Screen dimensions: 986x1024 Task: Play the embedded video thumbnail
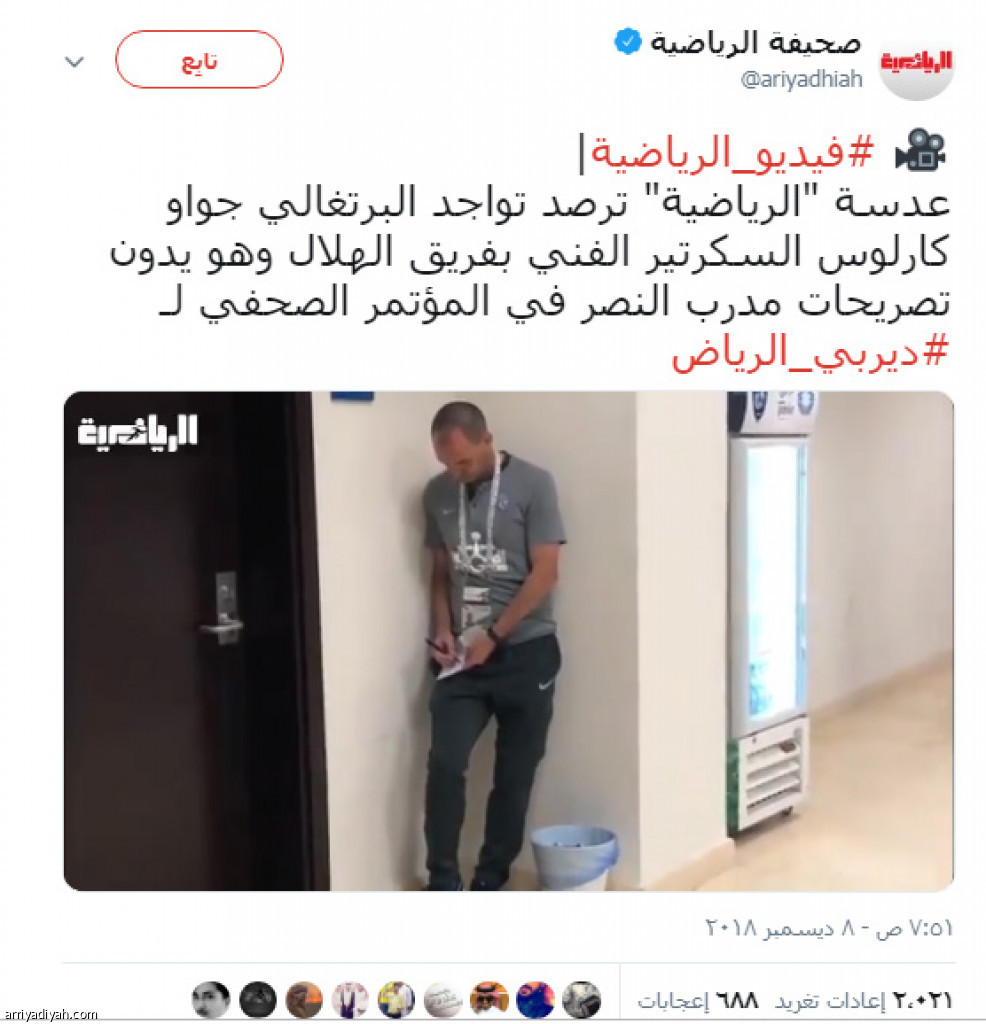pos(509,641)
